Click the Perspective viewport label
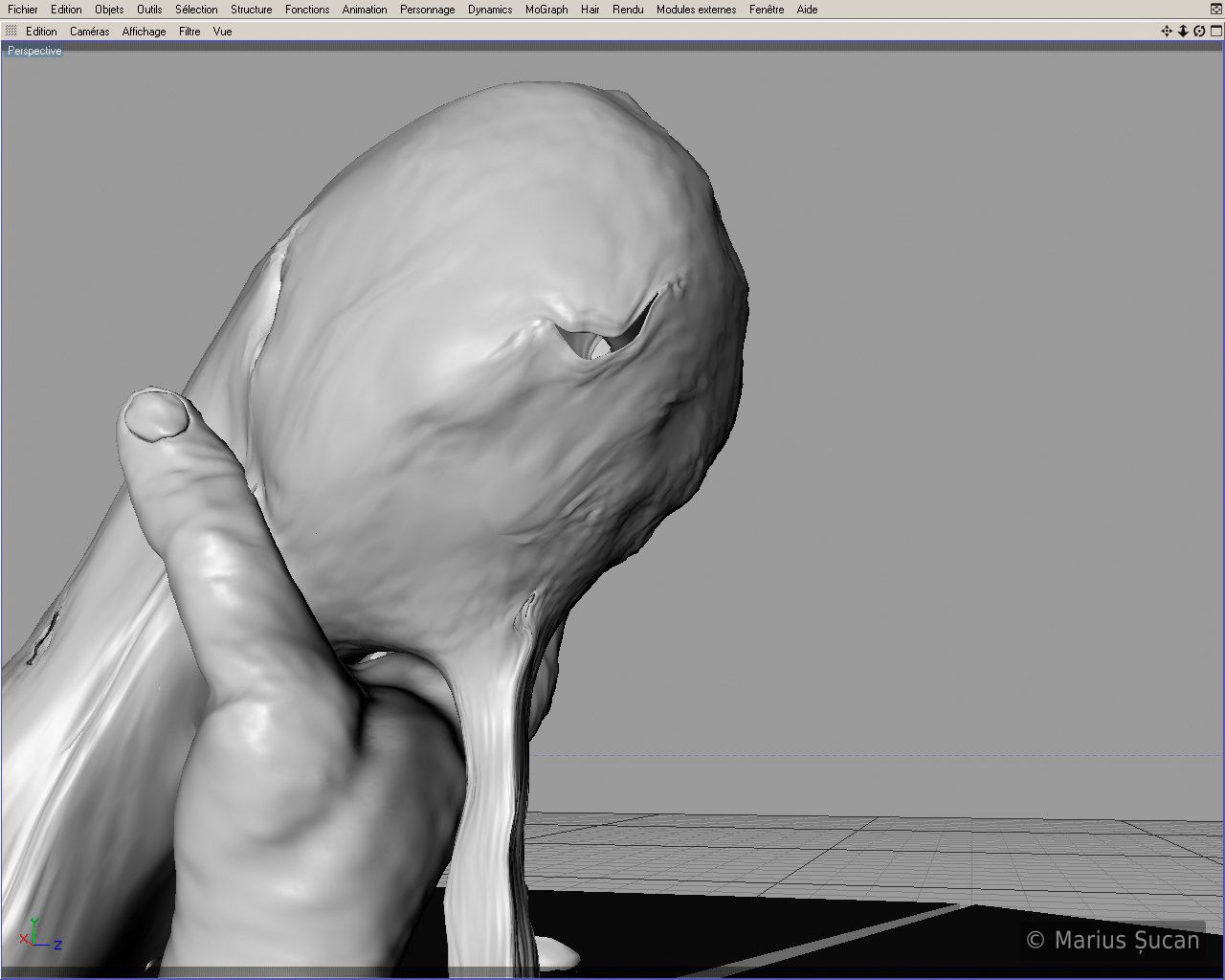Screen dimensions: 1225x980 34,51
